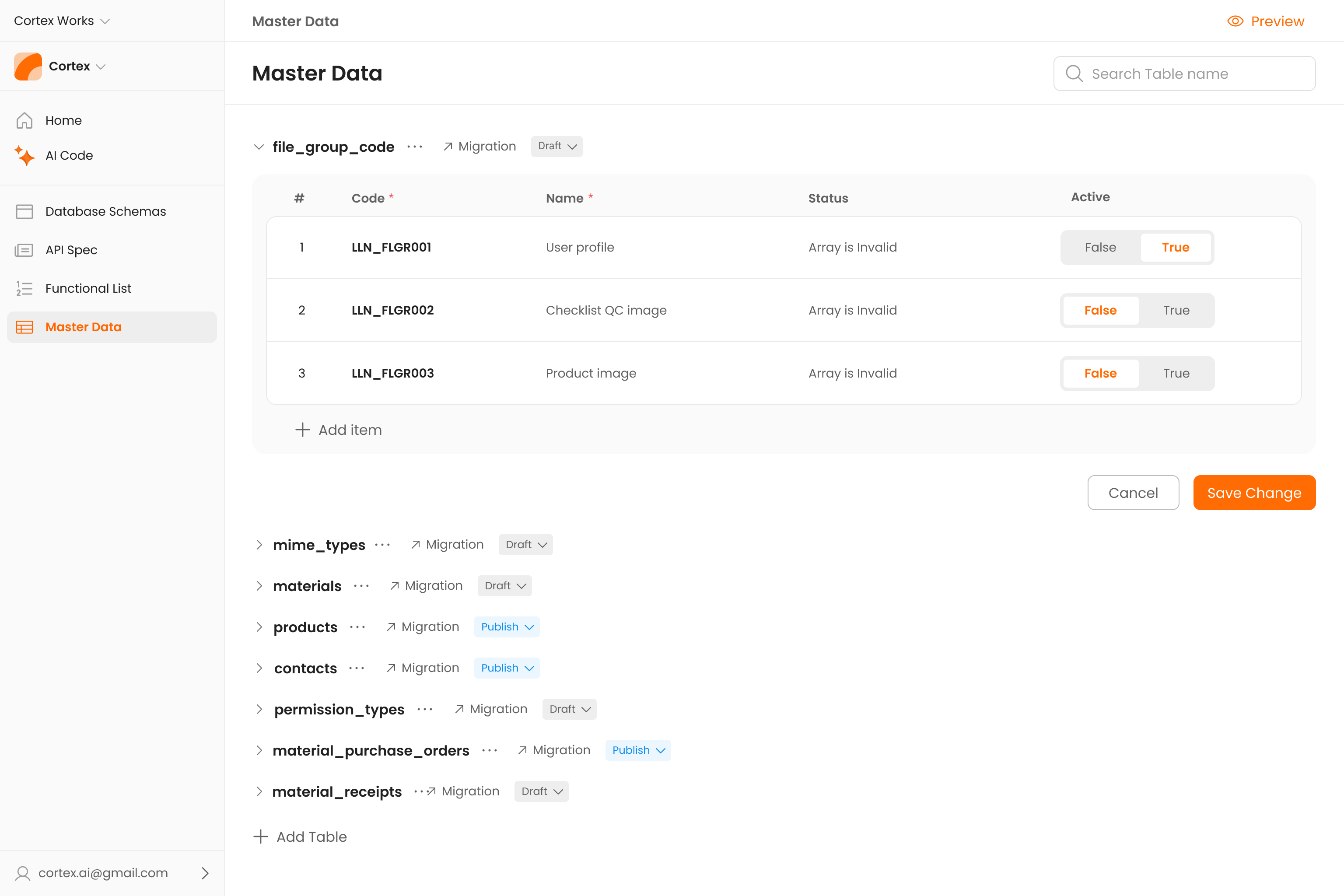The image size is (1344, 896).
Task: Set LLN_FLGR003 active to True
Action: (x=1176, y=373)
